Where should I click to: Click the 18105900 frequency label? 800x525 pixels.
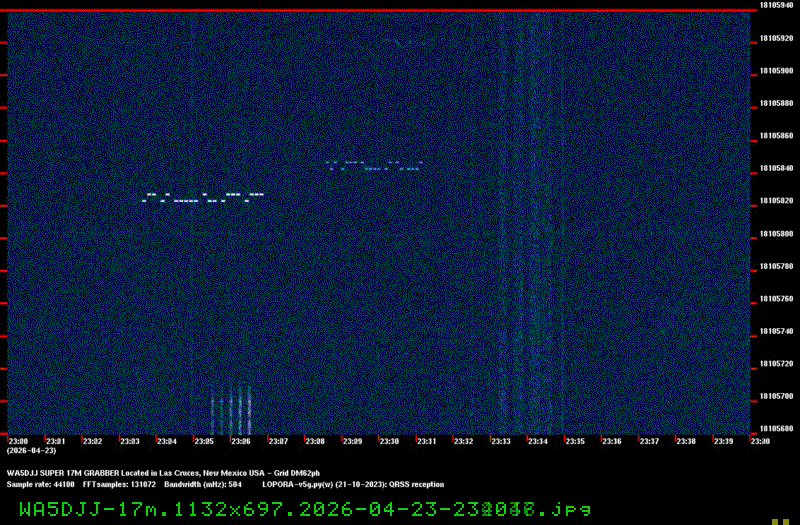(777, 71)
